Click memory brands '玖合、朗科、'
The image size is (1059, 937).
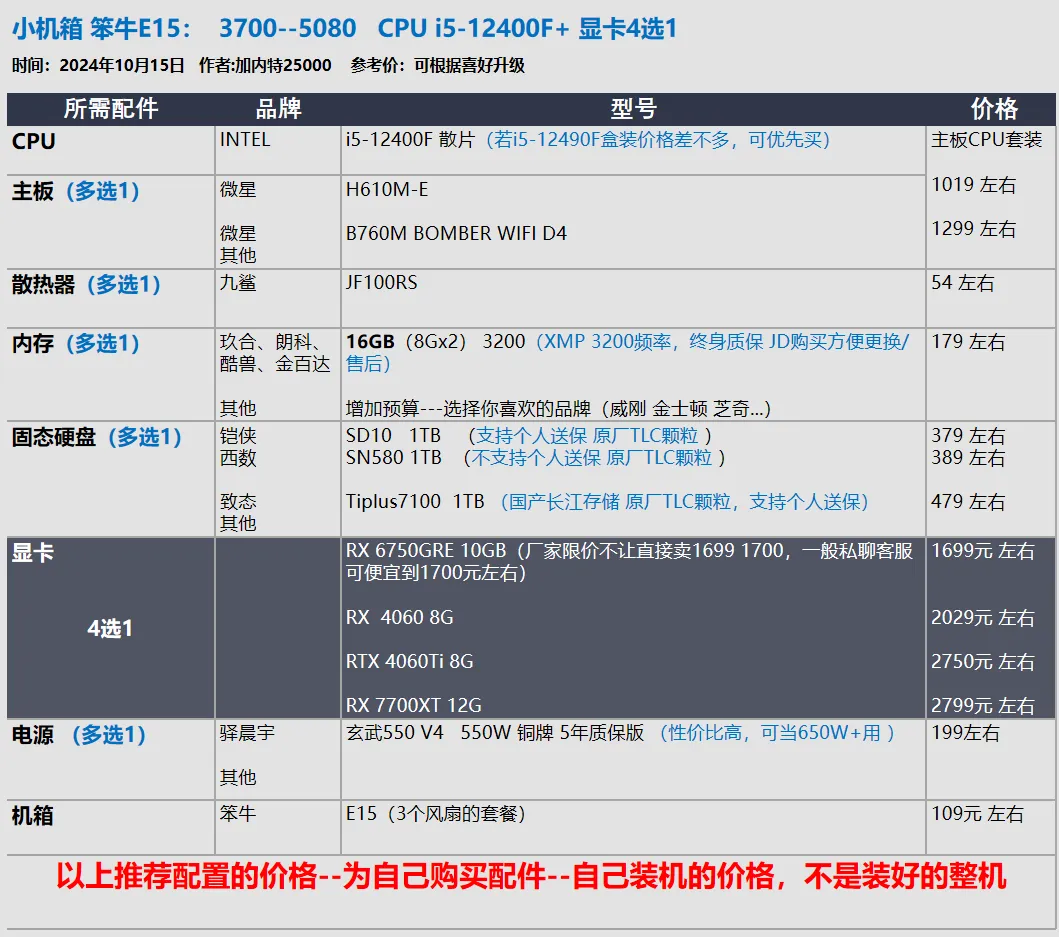point(273,342)
